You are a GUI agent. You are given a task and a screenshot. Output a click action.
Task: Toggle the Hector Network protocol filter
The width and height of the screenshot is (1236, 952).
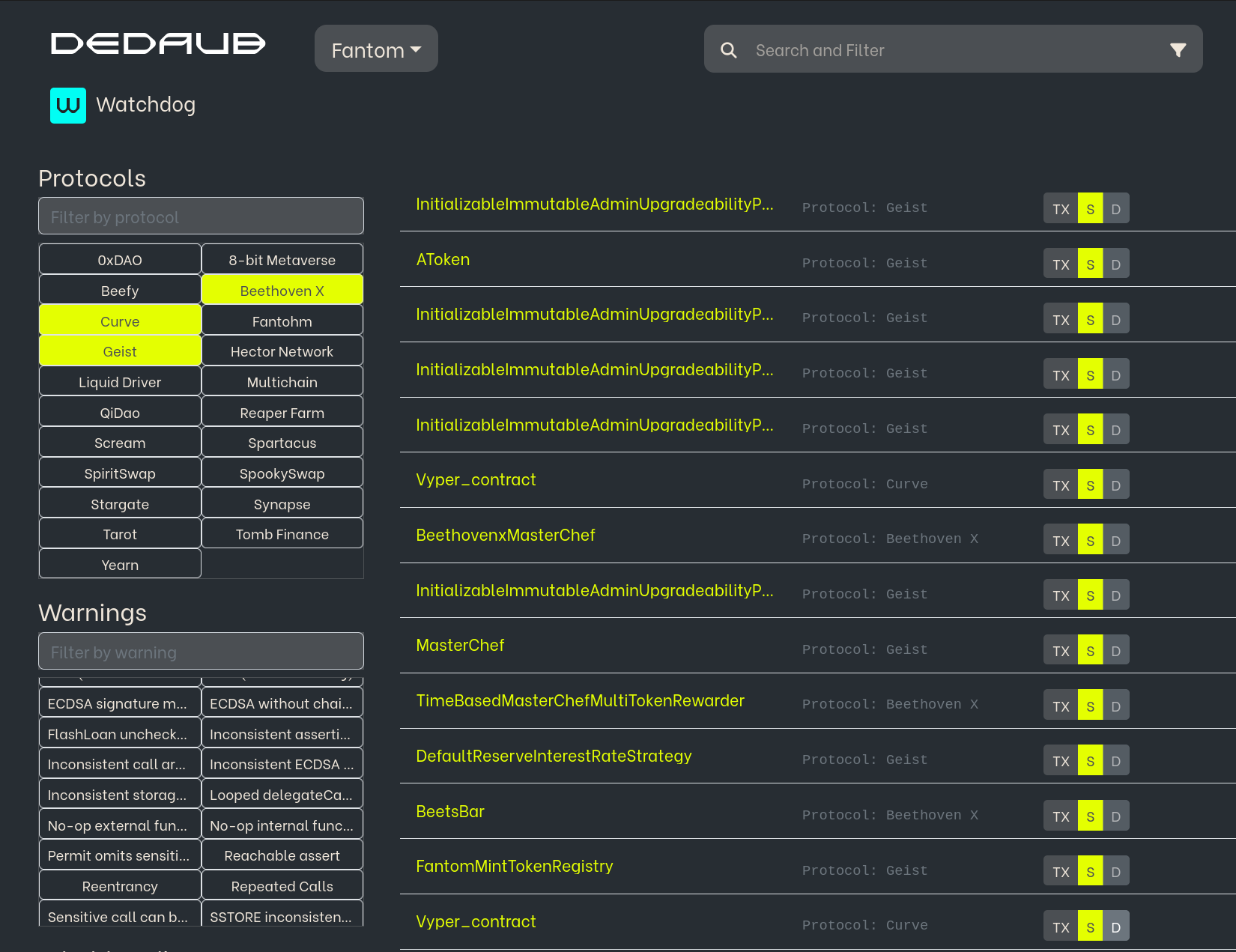coord(282,351)
